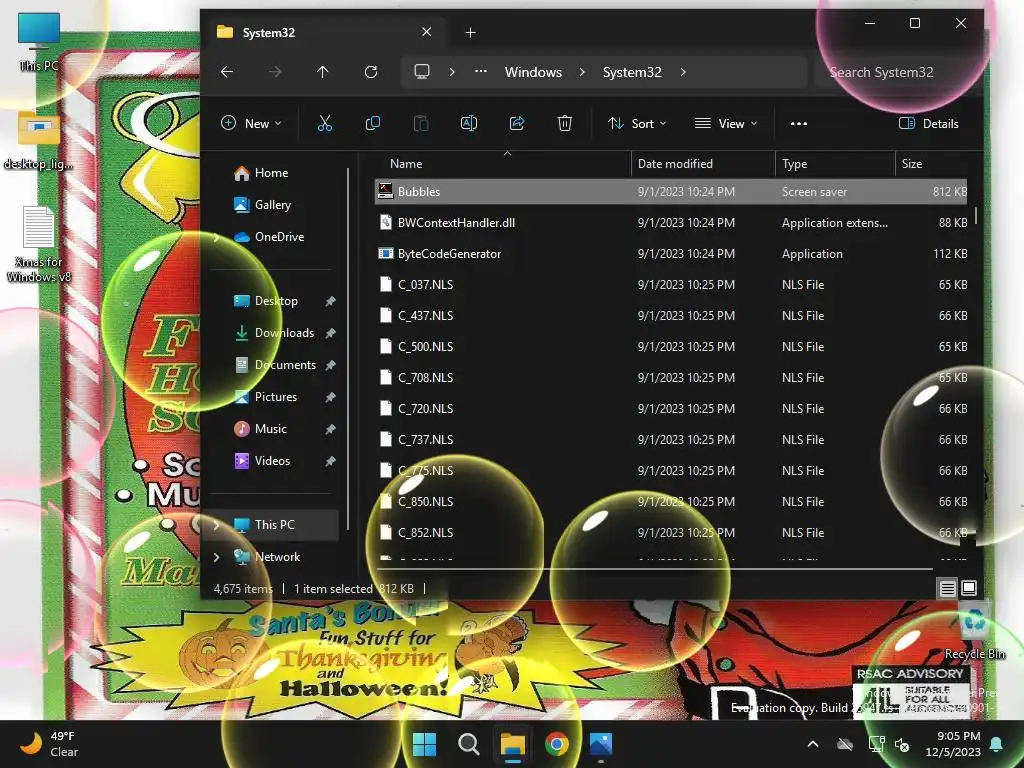
Task: Open Photos app from taskbar
Action: click(601, 744)
